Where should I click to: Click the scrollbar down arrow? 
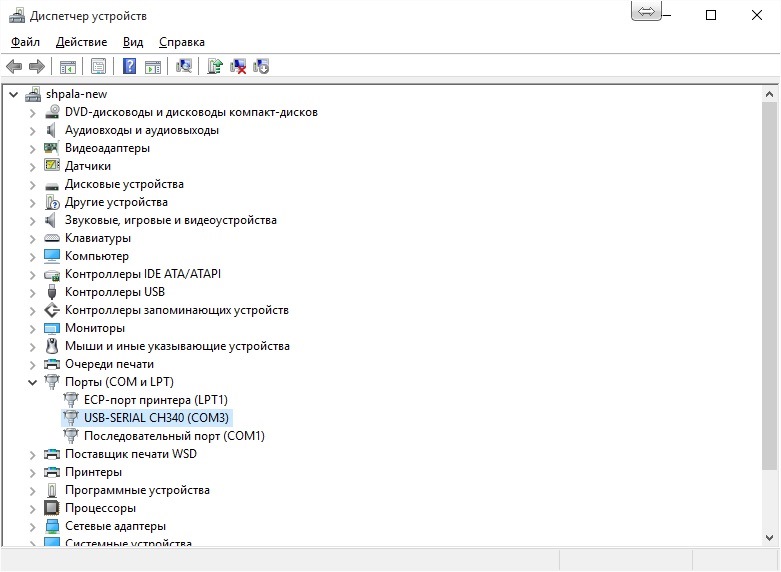[770, 538]
